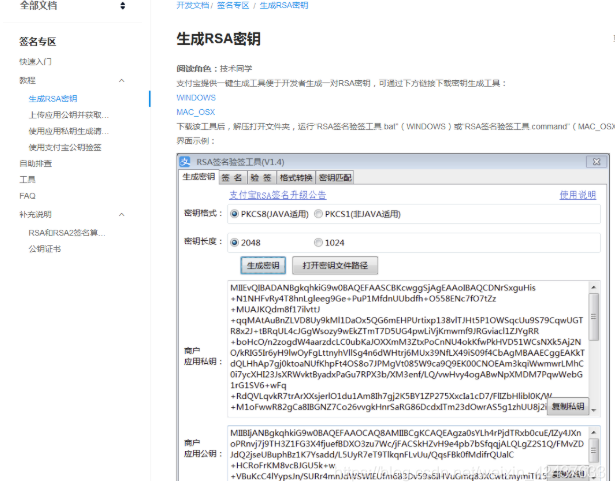Click 生成RSA密钥 breadcrumb link
This screenshot has width=615, height=491.
pos(284,5)
